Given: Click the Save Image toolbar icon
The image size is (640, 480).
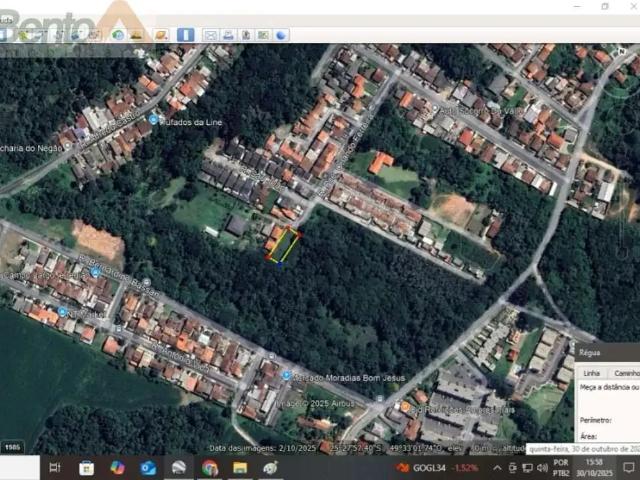Looking at the screenshot, I should coord(246,36).
